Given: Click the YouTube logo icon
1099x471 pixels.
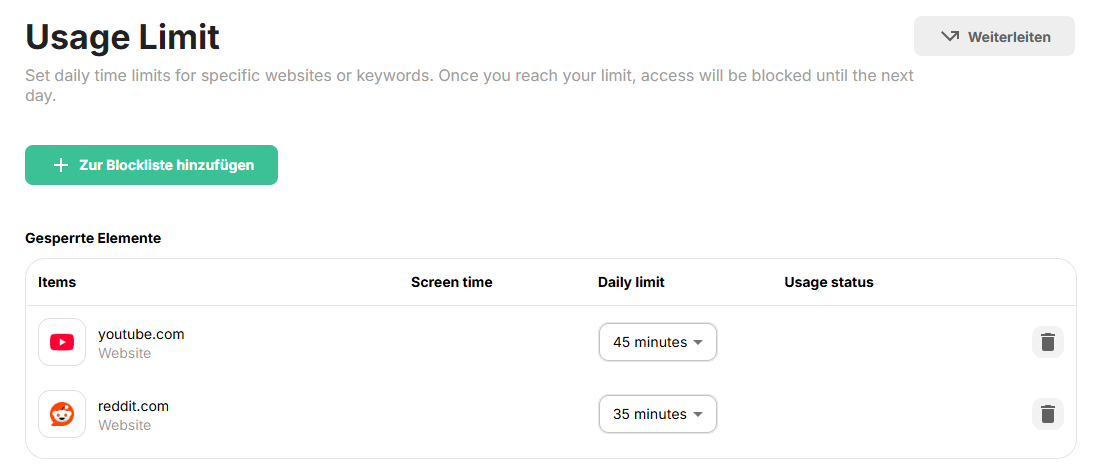Looking at the screenshot, I should [62, 342].
